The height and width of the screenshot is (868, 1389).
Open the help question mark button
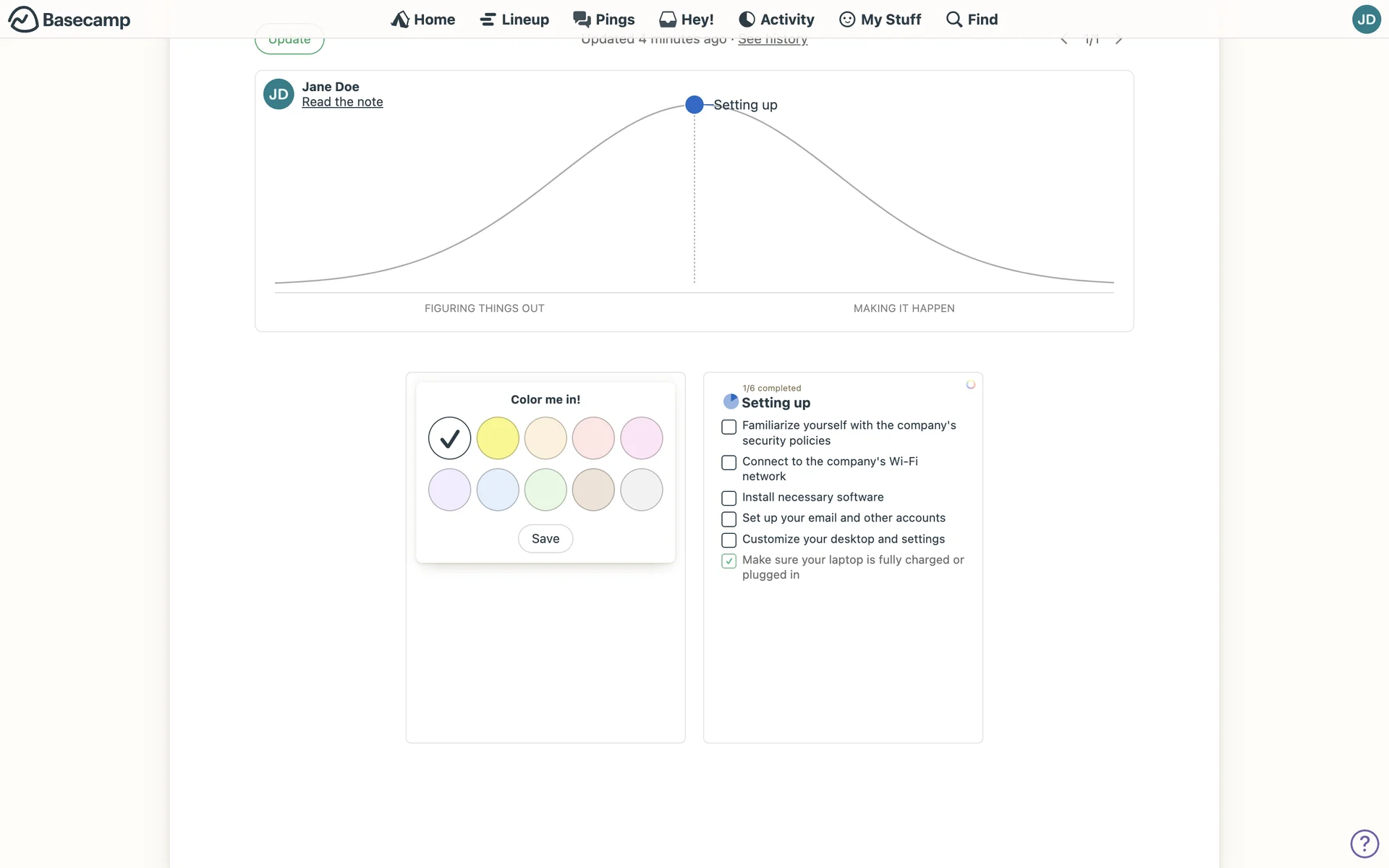pyautogui.click(x=1364, y=843)
